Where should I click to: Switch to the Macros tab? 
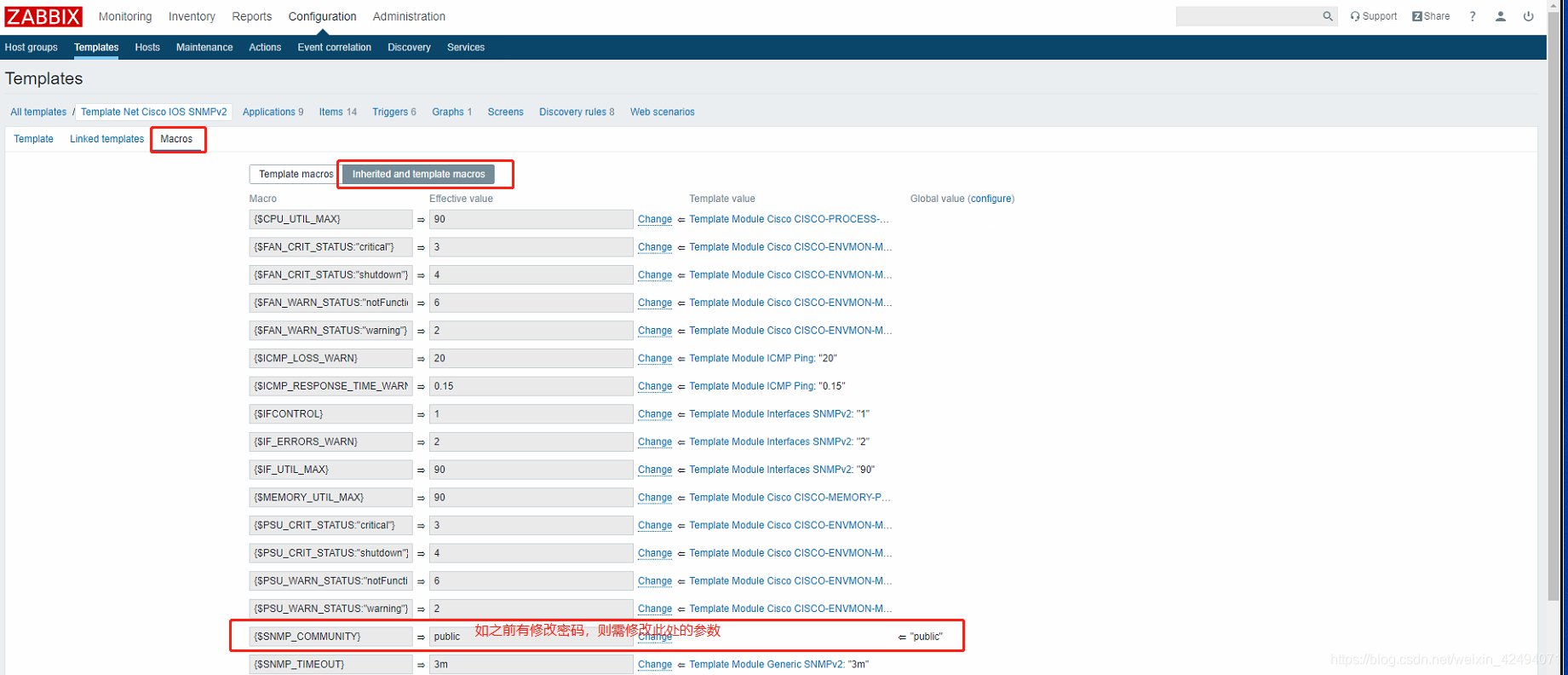point(176,139)
